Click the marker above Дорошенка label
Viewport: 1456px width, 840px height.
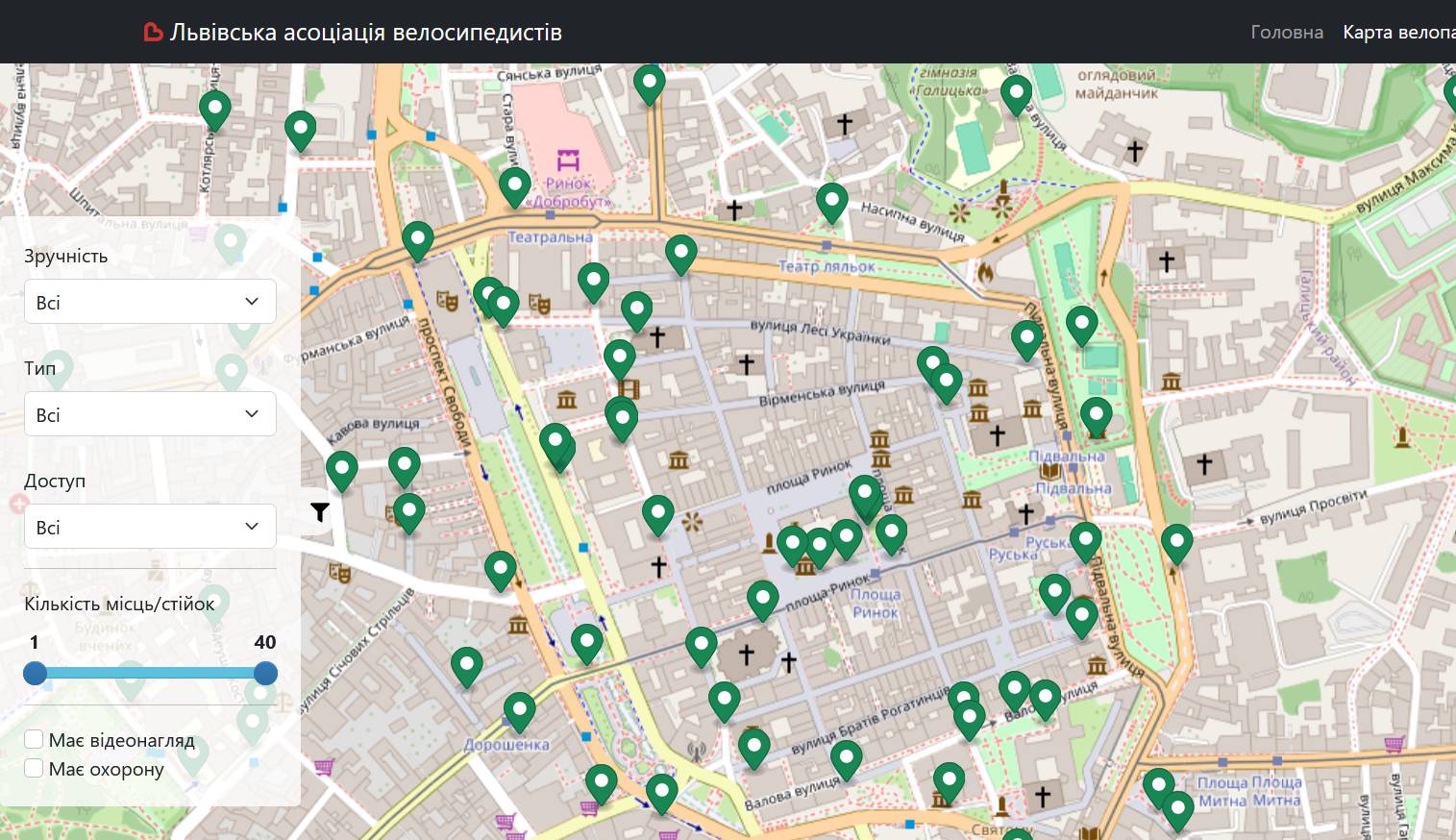pos(519,710)
